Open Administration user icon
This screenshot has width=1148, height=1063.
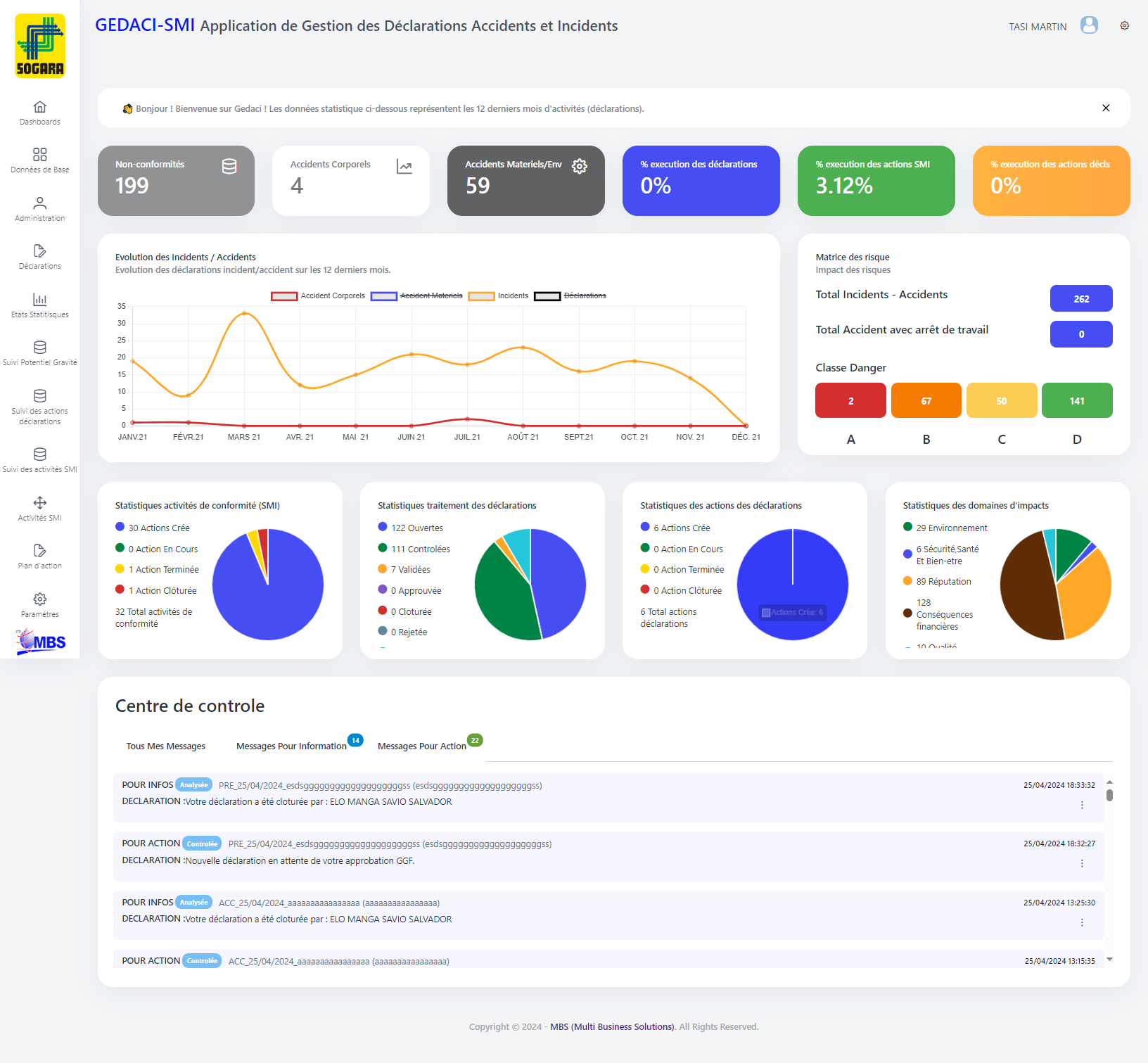point(40,203)
